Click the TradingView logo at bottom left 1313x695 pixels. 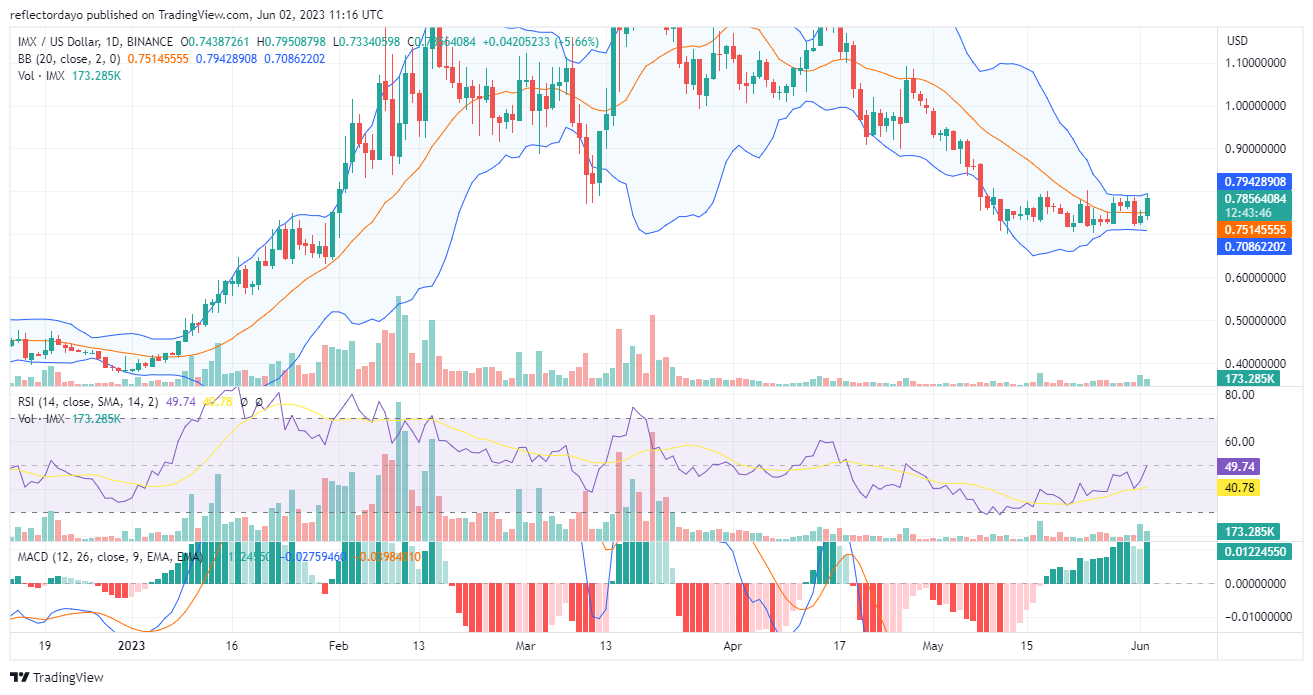tap(57, 677)
